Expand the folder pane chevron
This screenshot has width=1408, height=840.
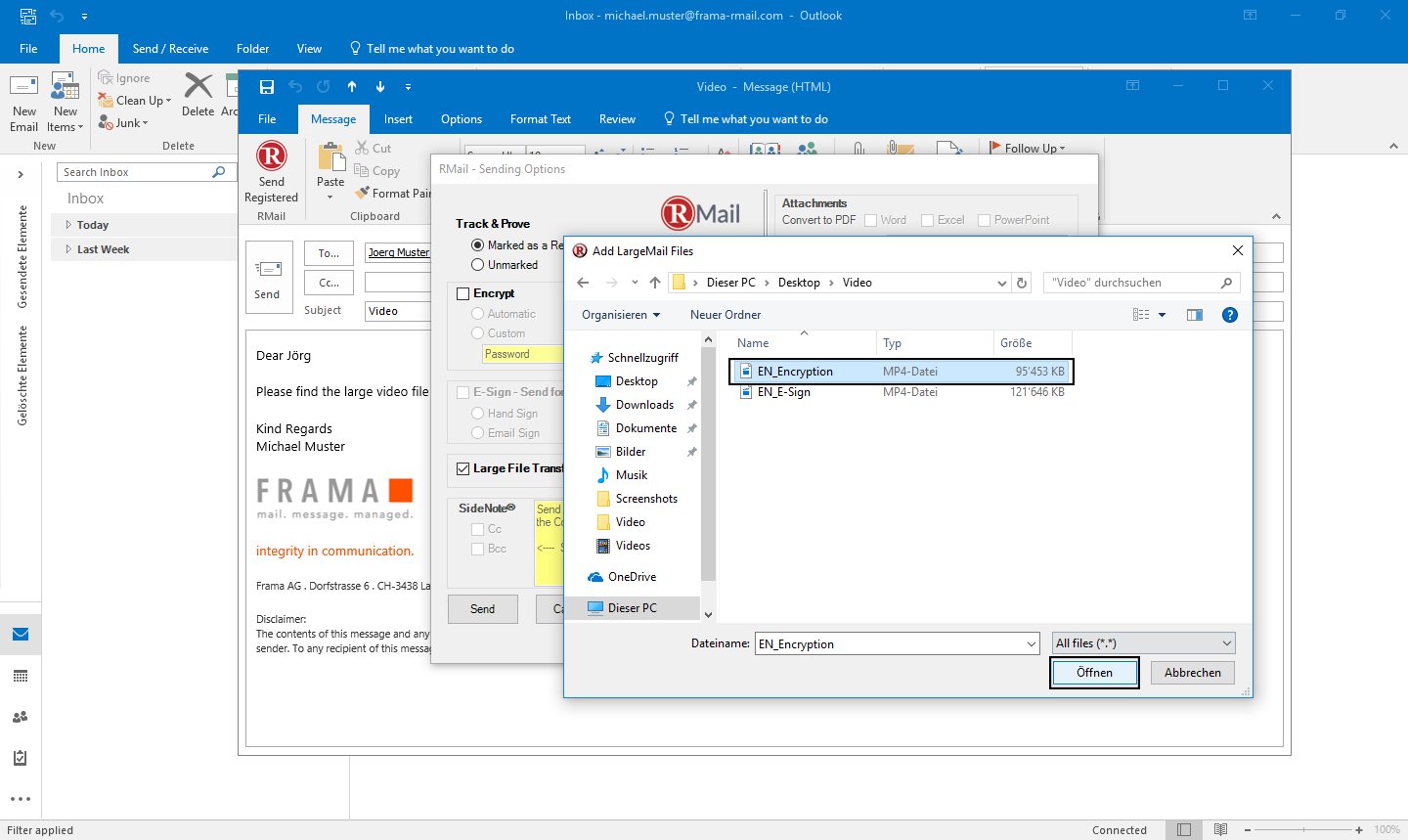click(x=21, y=174)
